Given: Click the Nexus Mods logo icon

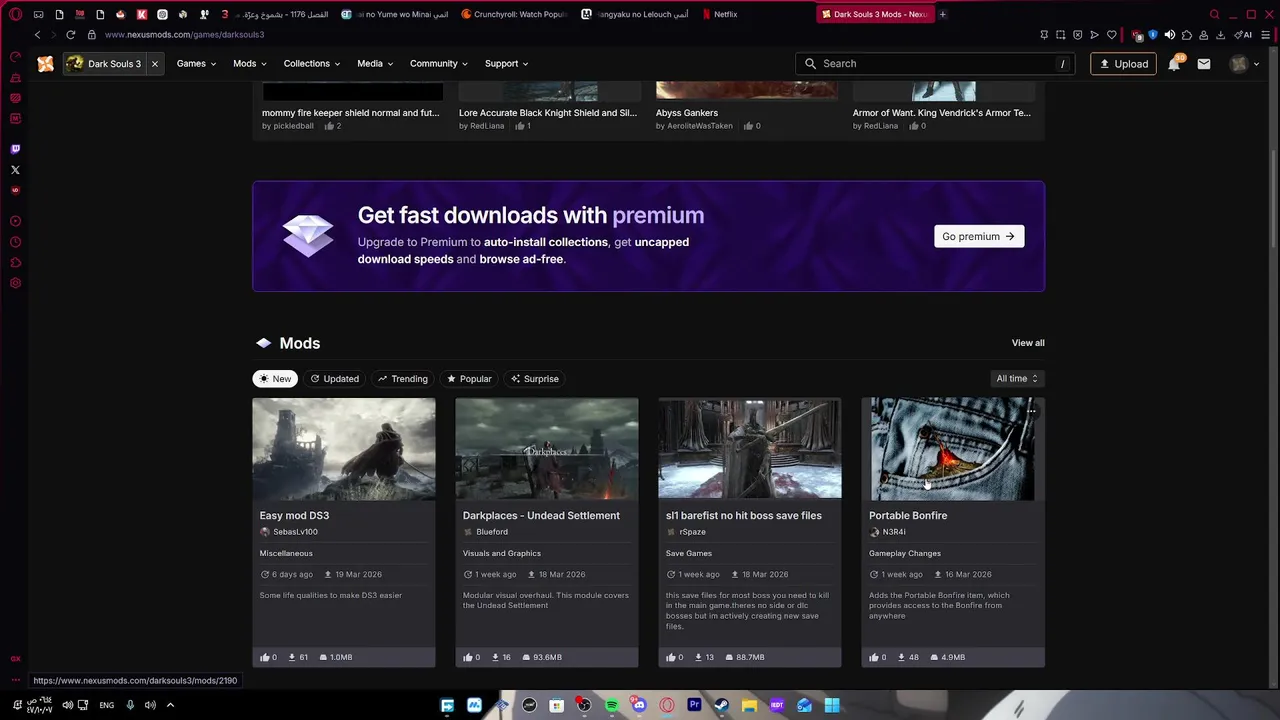Looking at the screenshot, I should (x=46, y=64).
